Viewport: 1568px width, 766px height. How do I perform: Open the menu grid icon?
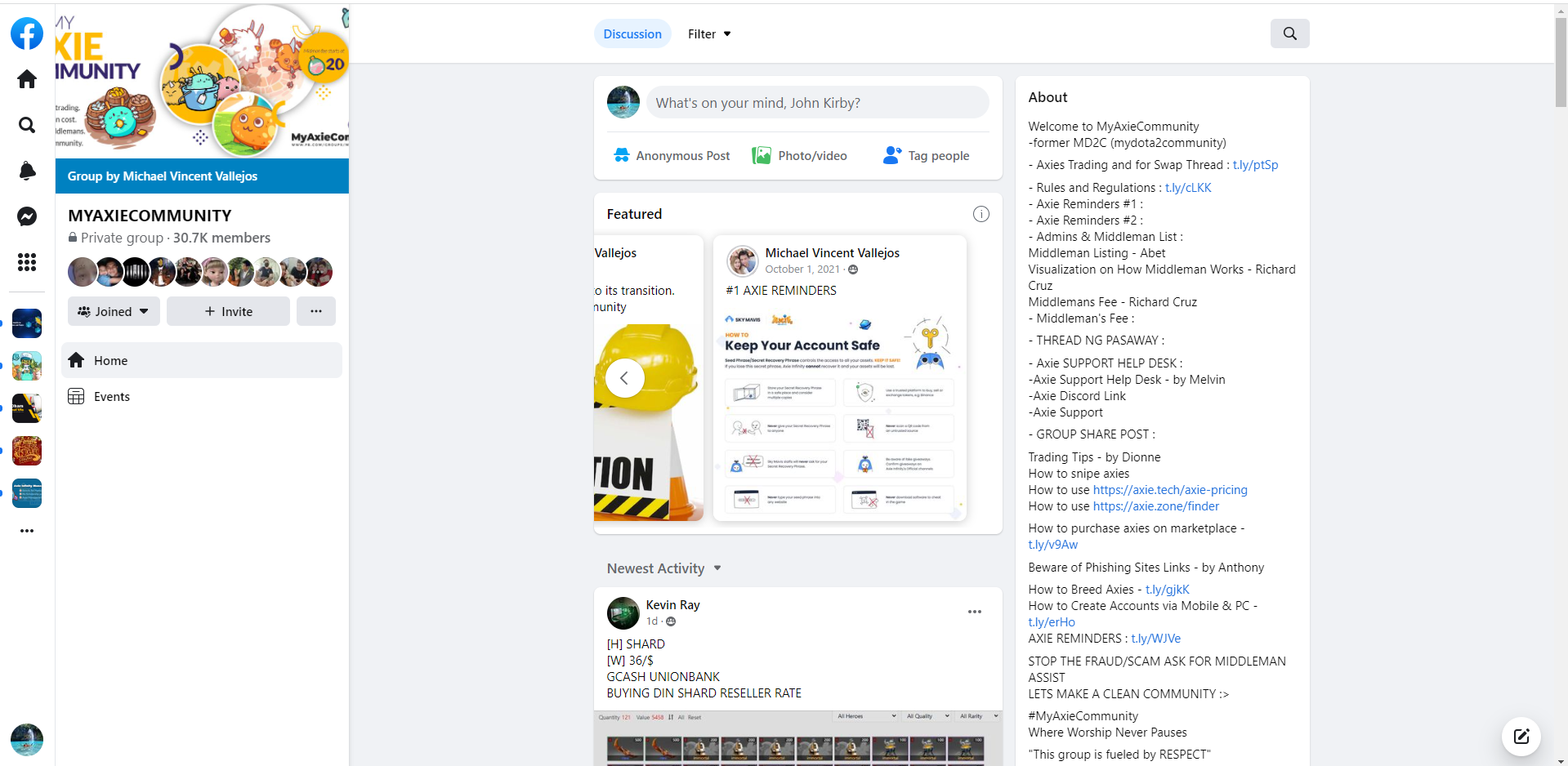point(27,262)
